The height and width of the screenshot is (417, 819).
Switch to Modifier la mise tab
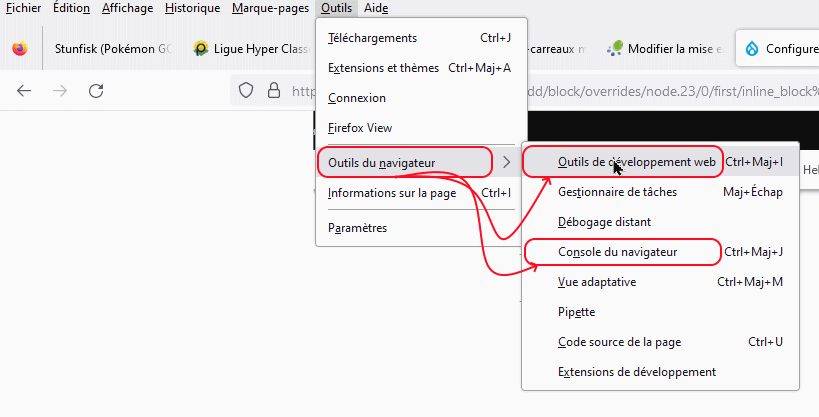click(666, 49)
